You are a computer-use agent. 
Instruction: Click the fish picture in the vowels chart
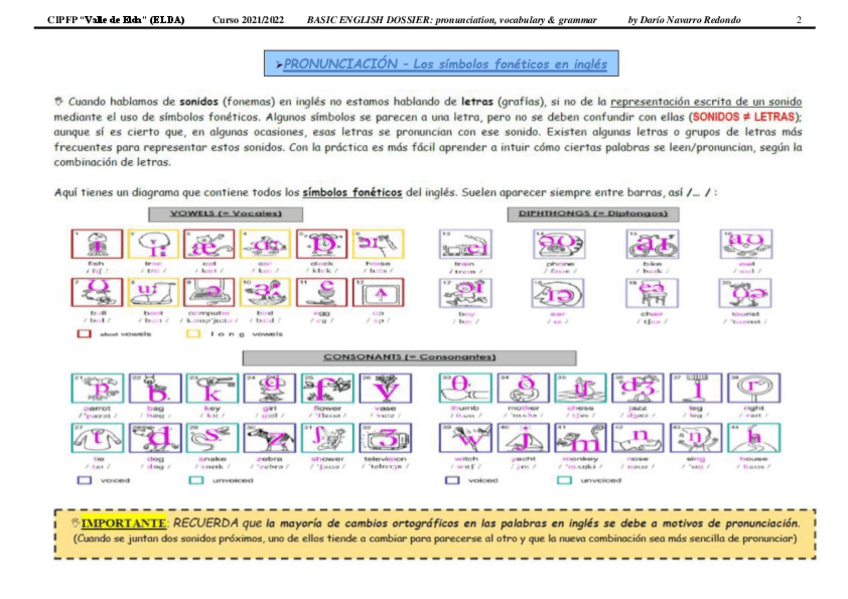[x=97, y=244]
